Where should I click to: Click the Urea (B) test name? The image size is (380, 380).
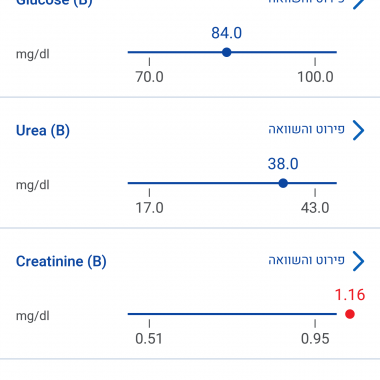pyautogui.click(x=43, y=130)
